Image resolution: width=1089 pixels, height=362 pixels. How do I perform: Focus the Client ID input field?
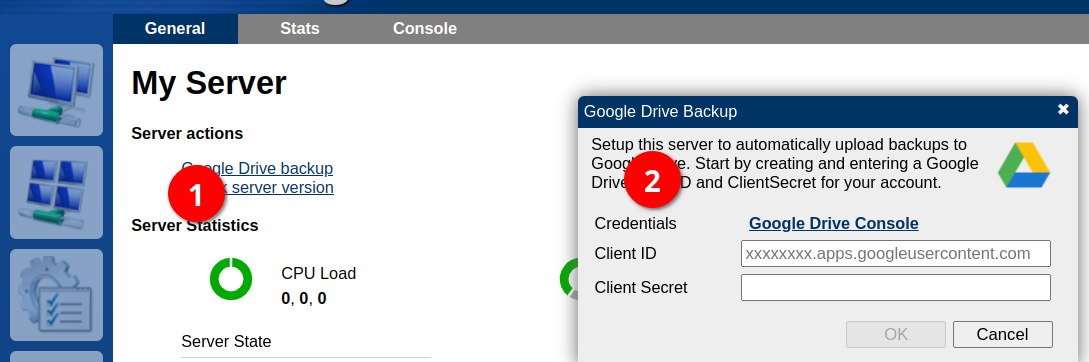point(895,254)
